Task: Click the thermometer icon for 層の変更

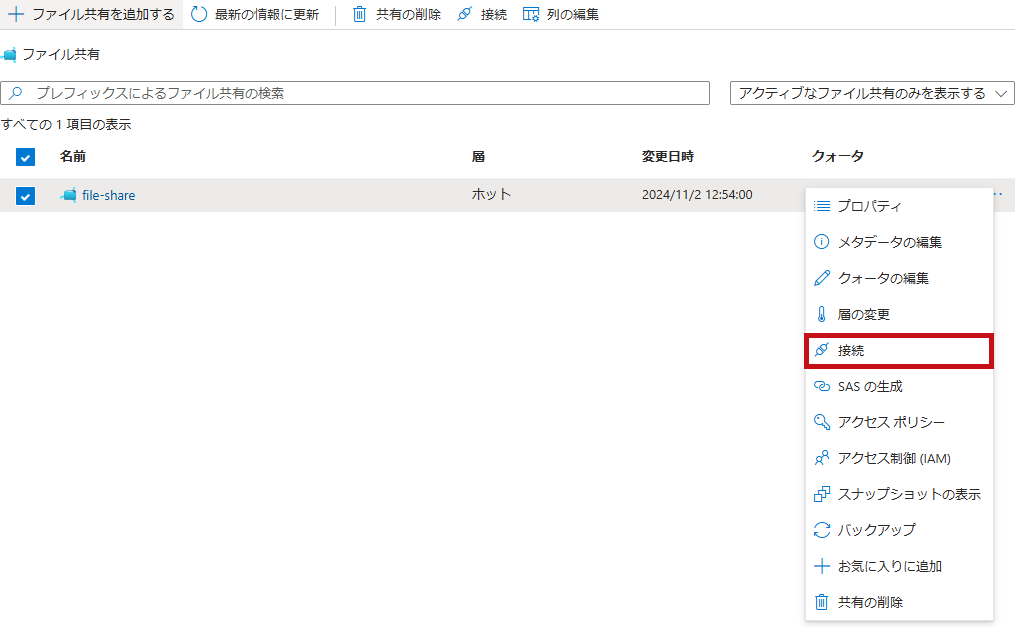Action: point(822,314)
